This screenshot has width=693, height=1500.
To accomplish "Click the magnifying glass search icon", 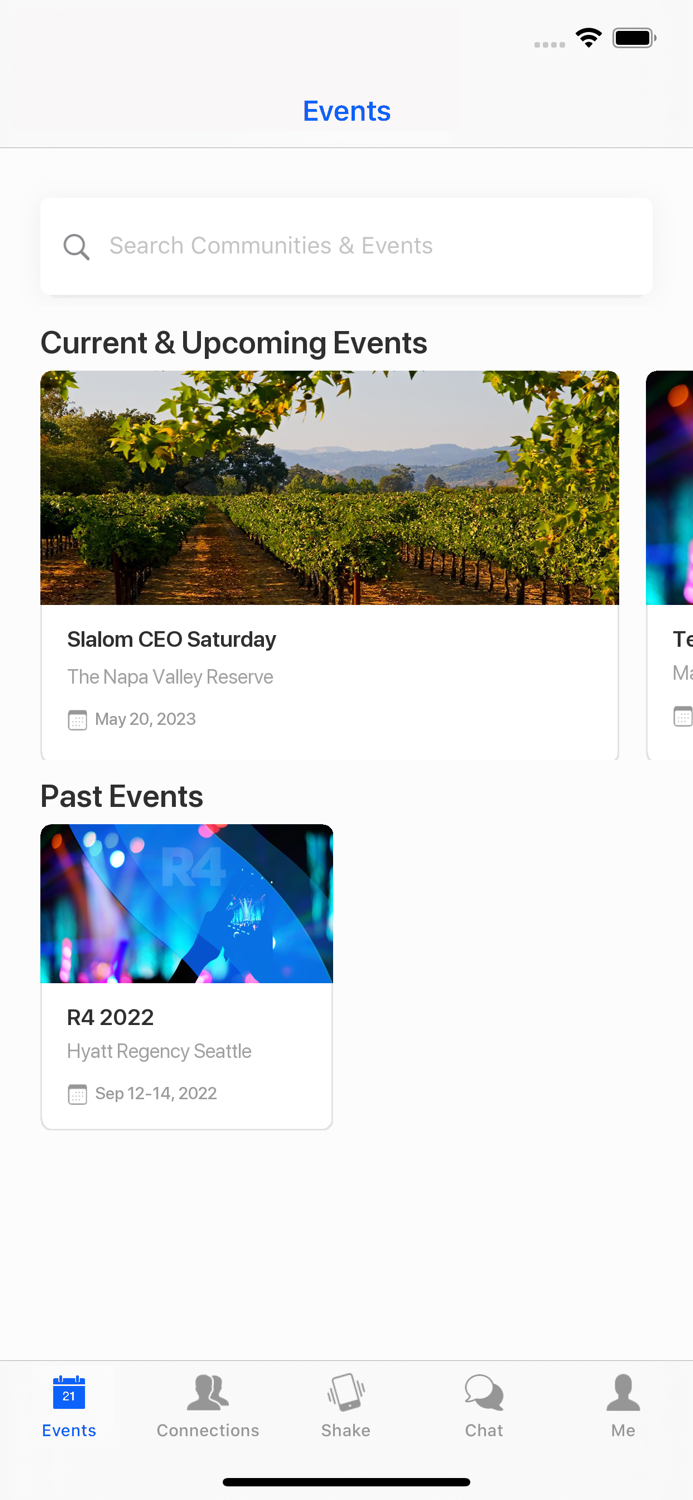I will pyautogui.click(x=76, y=246).
